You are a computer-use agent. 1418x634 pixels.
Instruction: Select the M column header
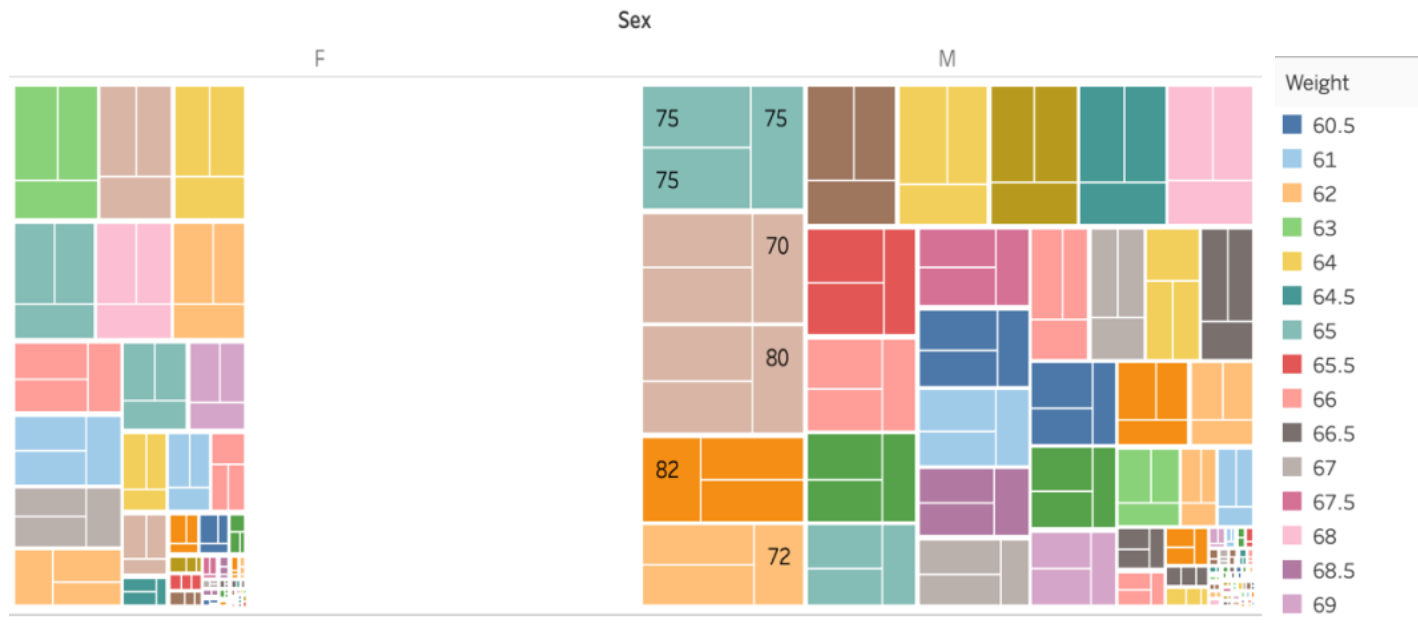pos(946,58)
